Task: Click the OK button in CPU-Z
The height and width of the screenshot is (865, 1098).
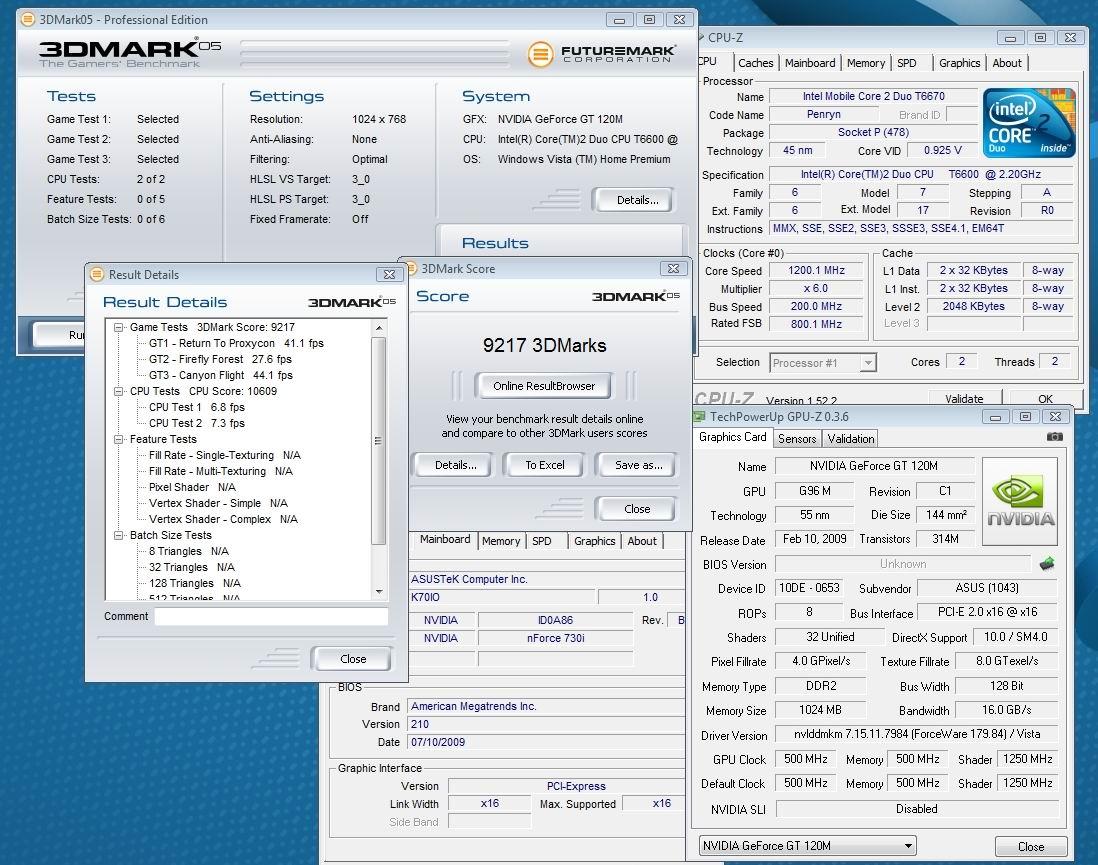Action: [x=1045, y=399]
